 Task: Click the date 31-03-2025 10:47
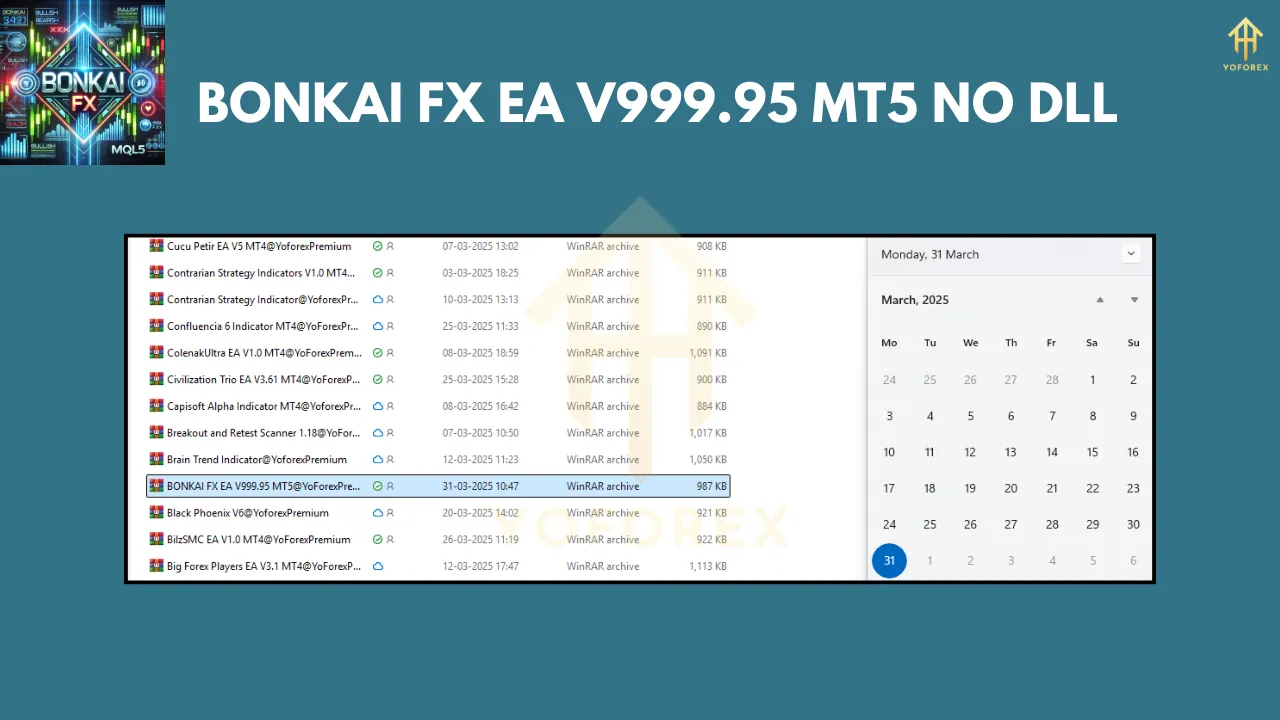click(x=480, y=486)
